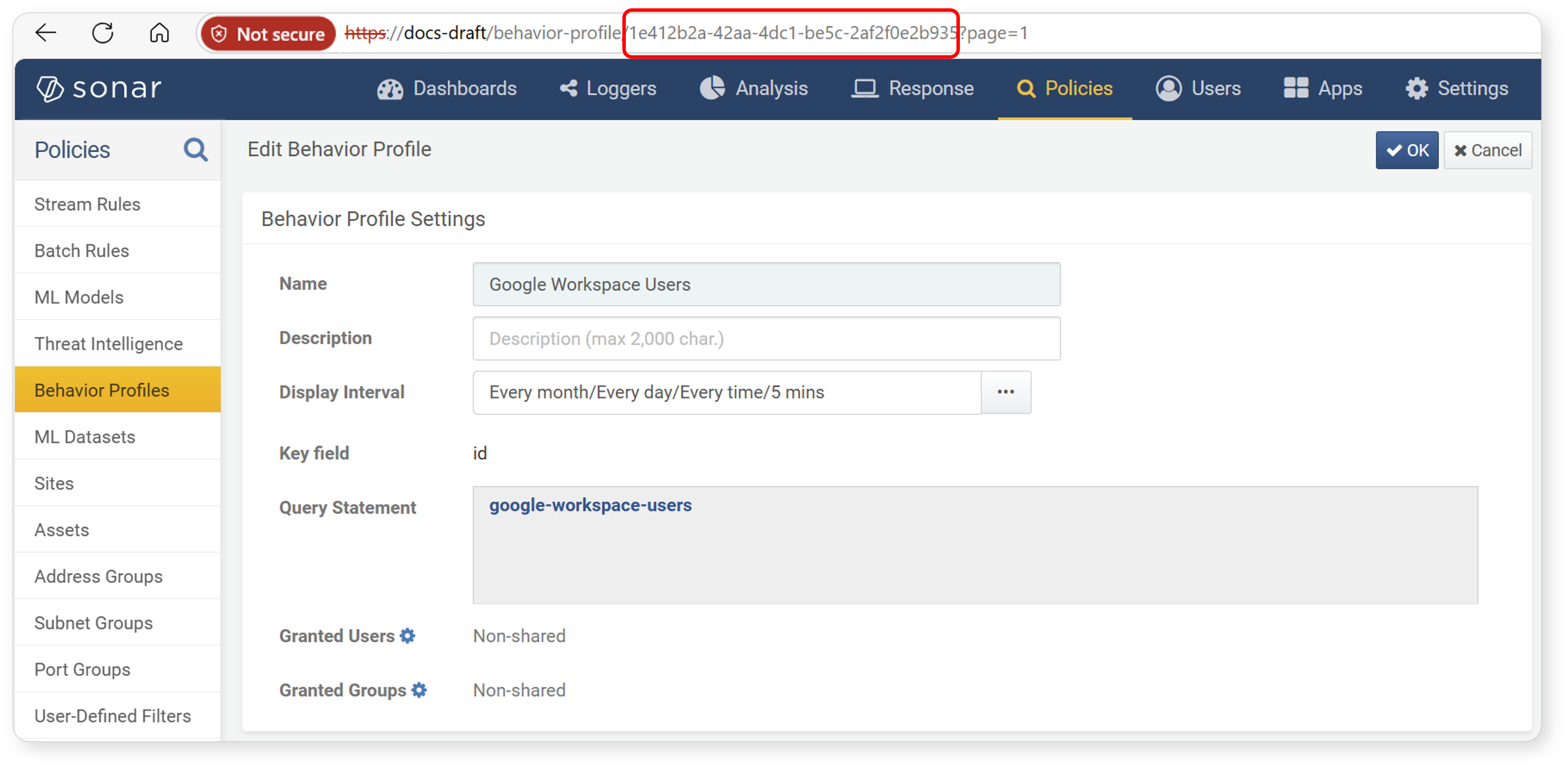Open Threat Intelligence in the sidebar
Screen dimensions: 1568x768
pyautogui.click(x=117, y=344)
